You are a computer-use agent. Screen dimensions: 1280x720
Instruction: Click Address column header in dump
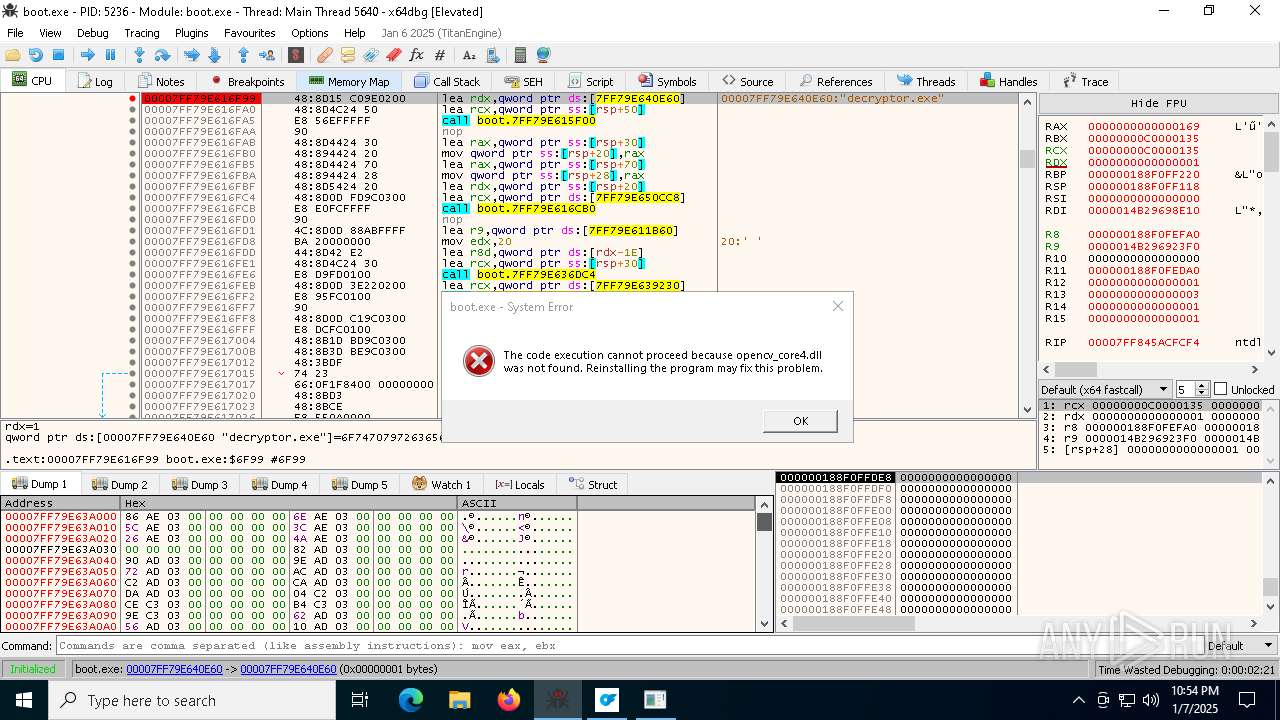tap(60, 503)
